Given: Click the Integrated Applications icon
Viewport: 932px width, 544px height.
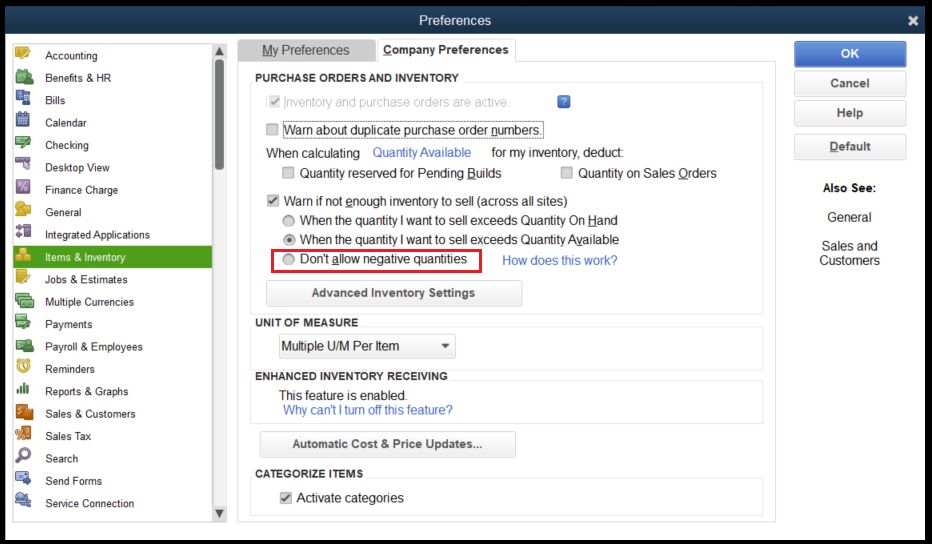Looking at the screenshot, I should [23, 231].
